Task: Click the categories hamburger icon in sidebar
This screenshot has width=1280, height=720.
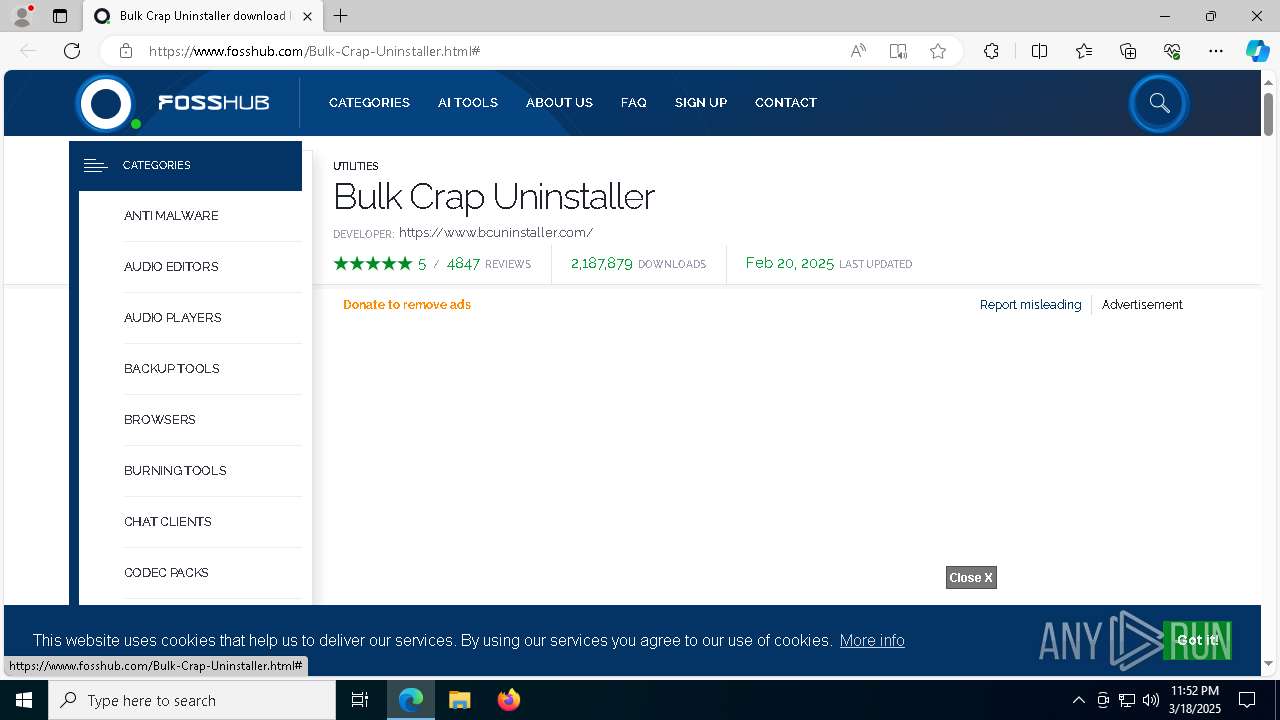Action: (x=95, y=165)
